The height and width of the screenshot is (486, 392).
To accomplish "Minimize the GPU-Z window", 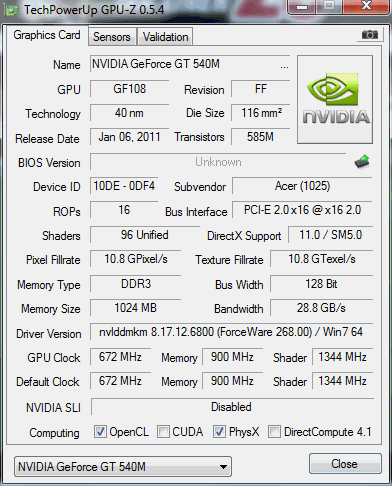I will [x=302, y=7].
